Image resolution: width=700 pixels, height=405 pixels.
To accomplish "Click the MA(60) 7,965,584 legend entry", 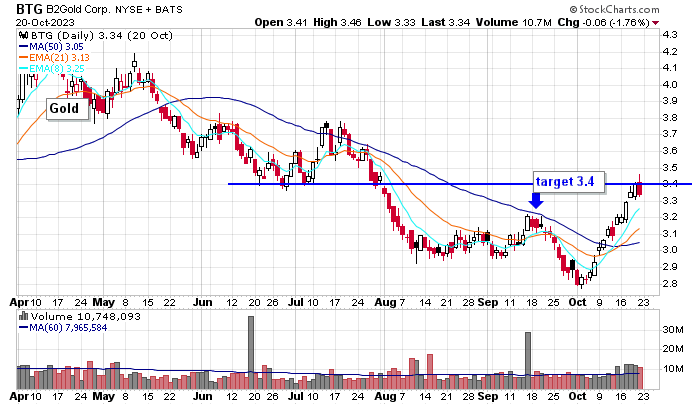I will (63, 328).
